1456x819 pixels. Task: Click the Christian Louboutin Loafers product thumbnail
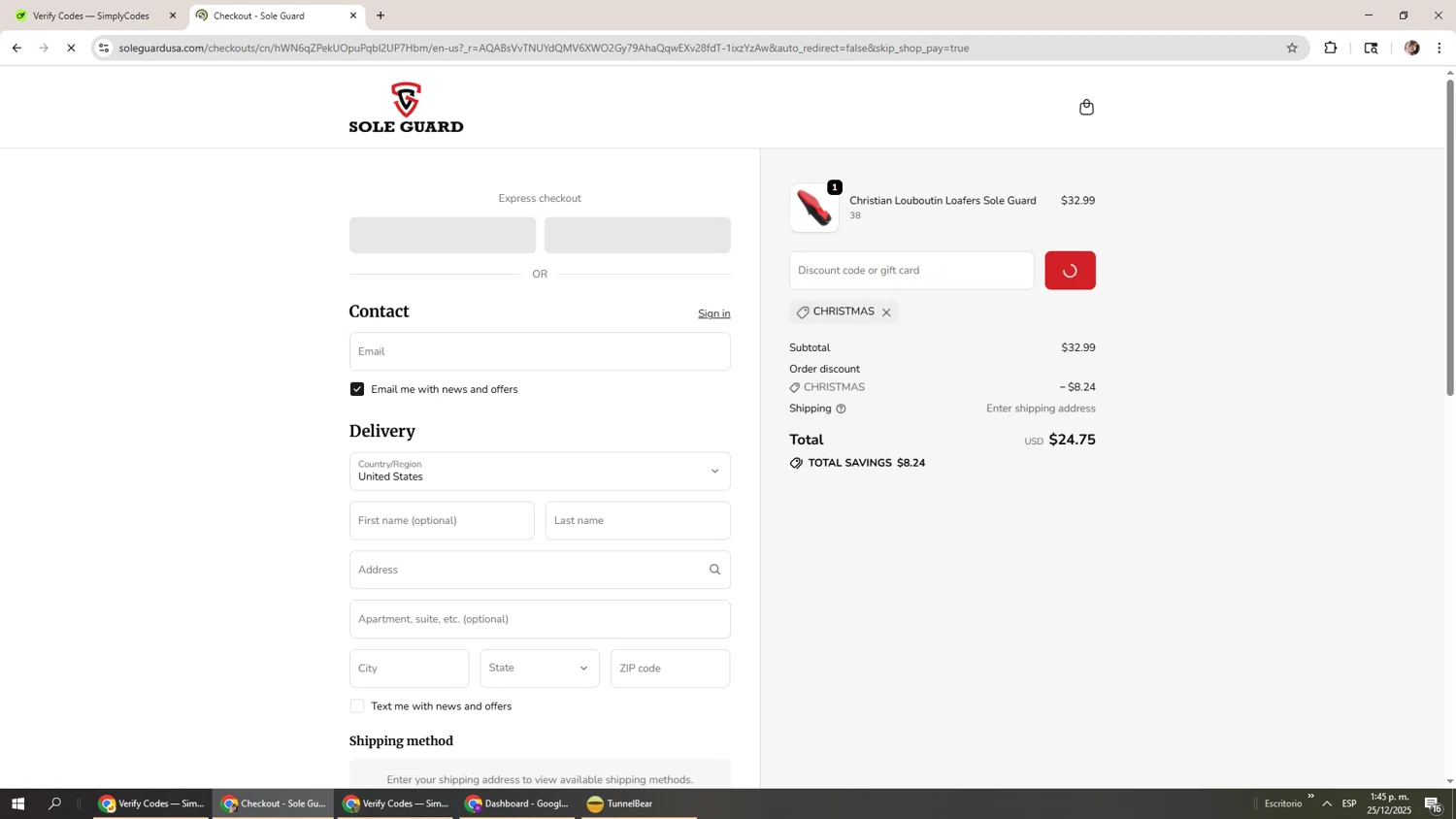pos(813,208)
